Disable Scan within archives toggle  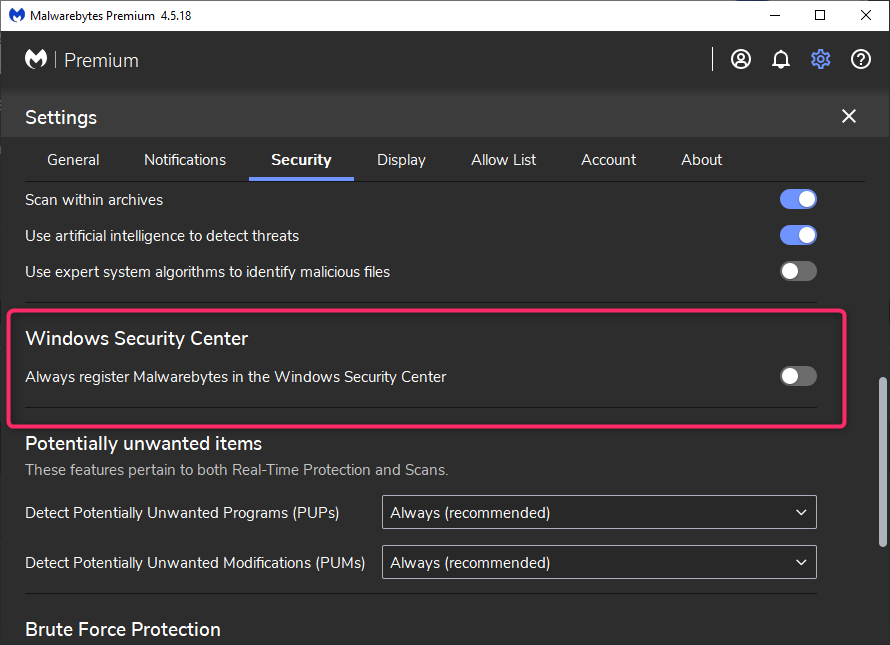798,199
